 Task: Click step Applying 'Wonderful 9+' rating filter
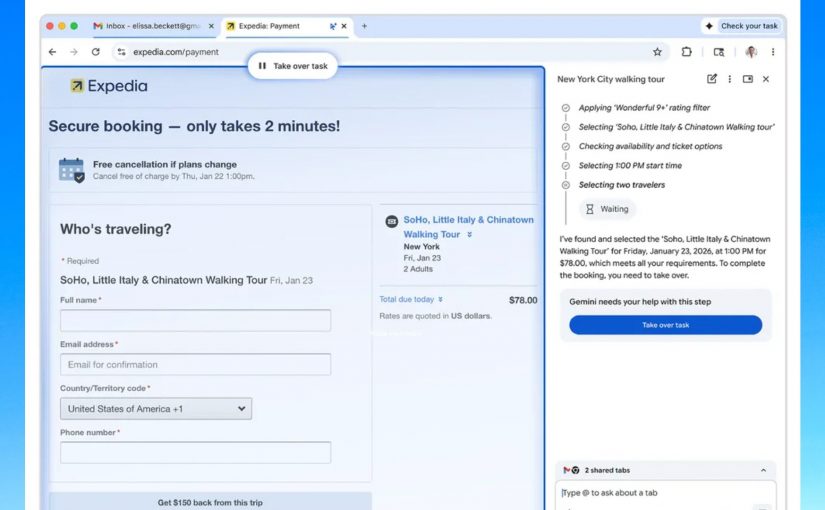(644, 108)
